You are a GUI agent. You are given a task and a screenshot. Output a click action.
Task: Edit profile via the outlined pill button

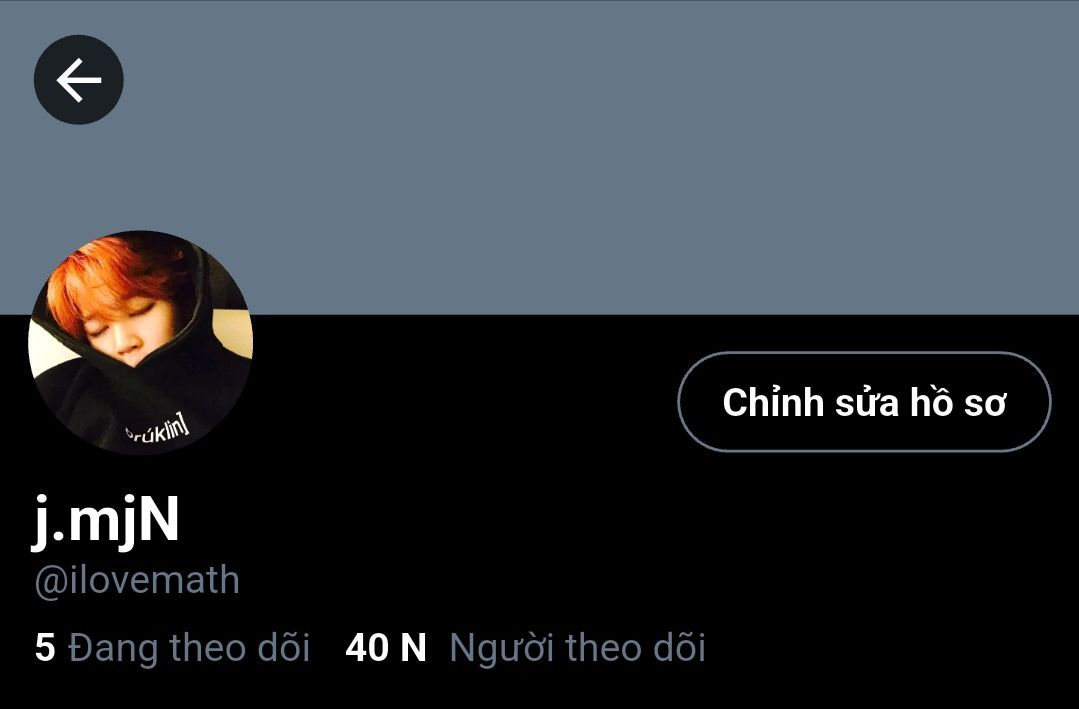point(864,402)
